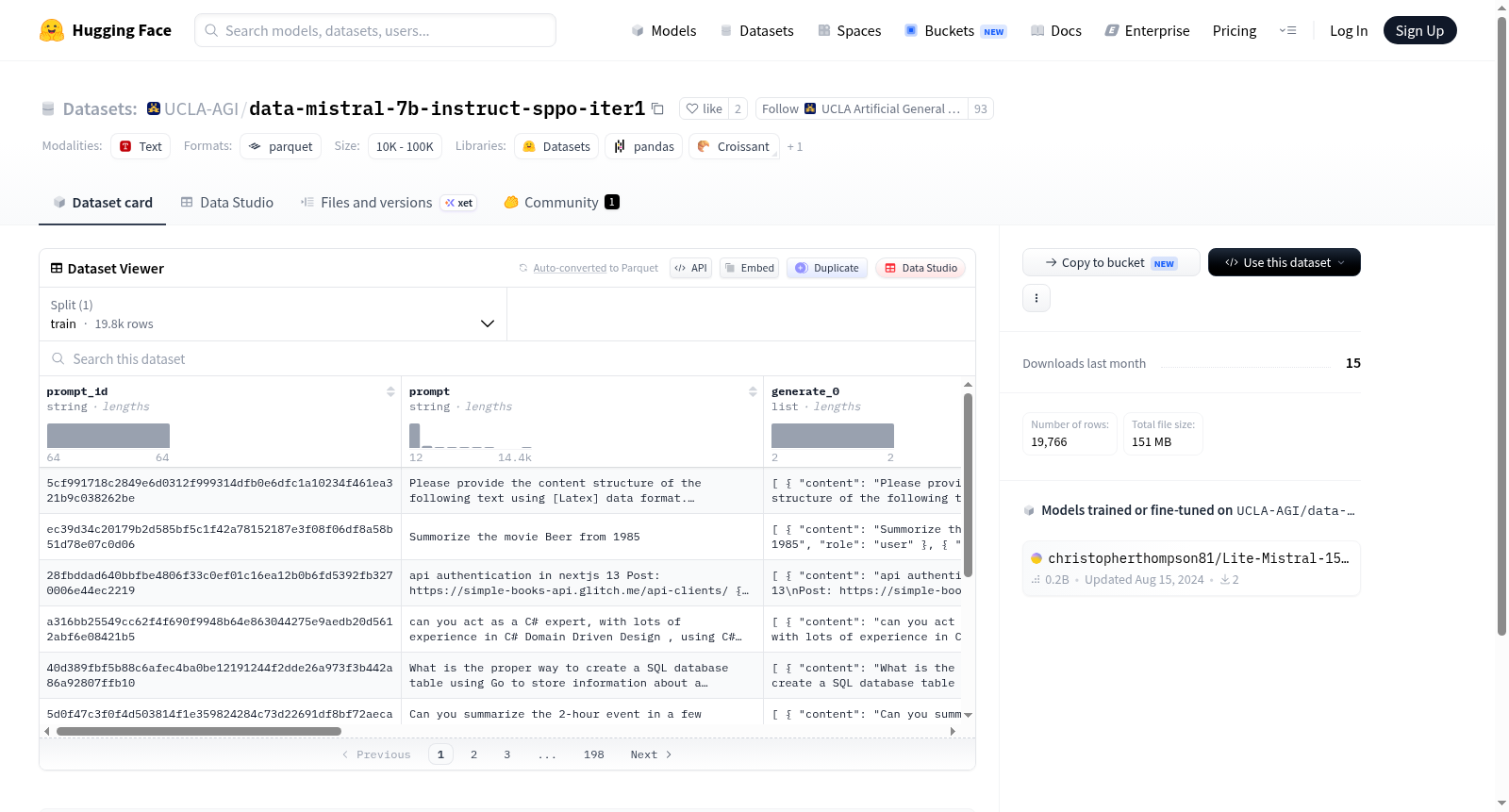The width and height of the screenshot is (1509, 812).
Task: Like this dataset with the heart button
Action: (704, 108)
